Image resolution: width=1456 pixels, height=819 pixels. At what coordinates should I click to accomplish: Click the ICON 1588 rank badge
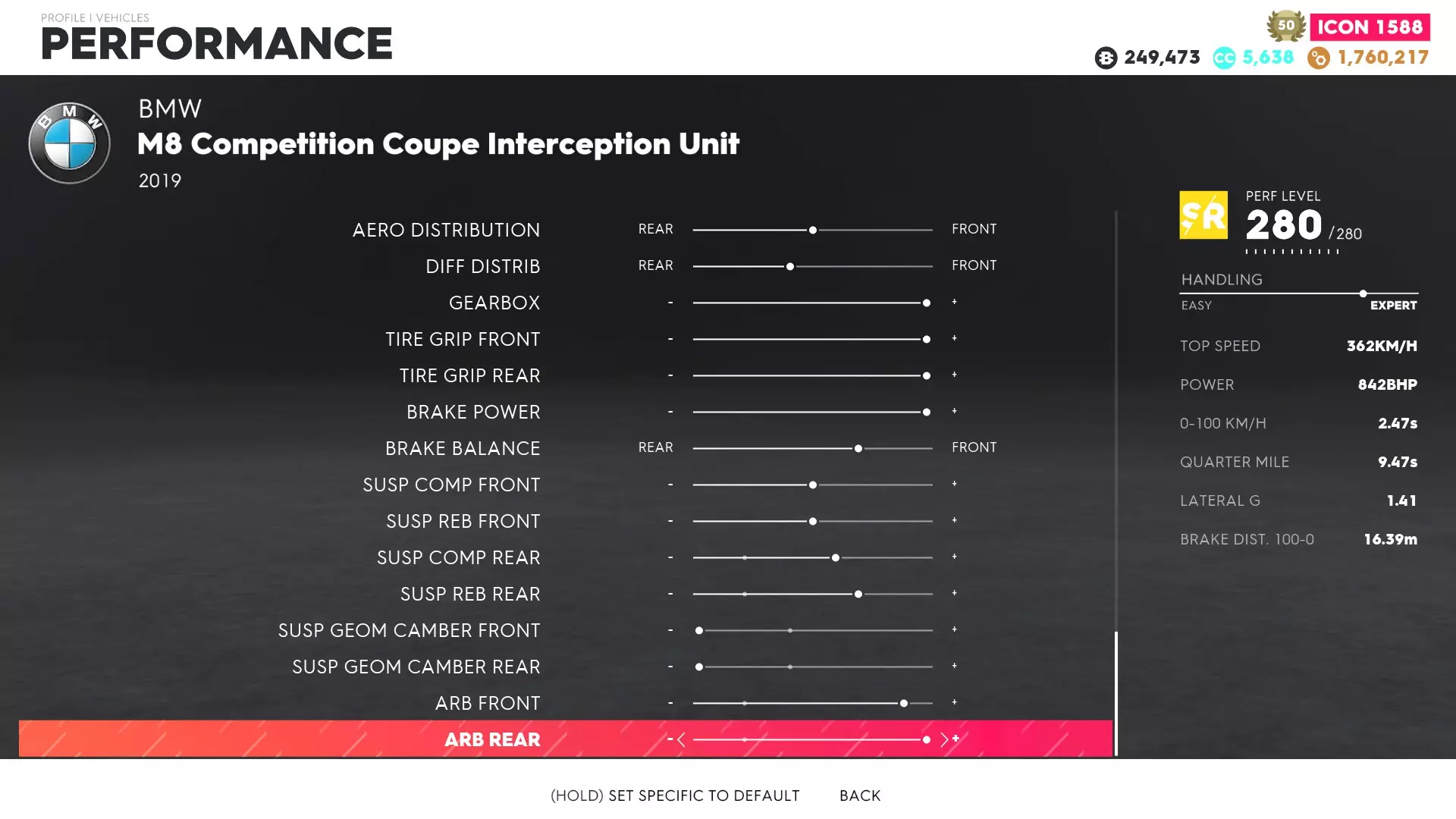(x=1370, y=27)
